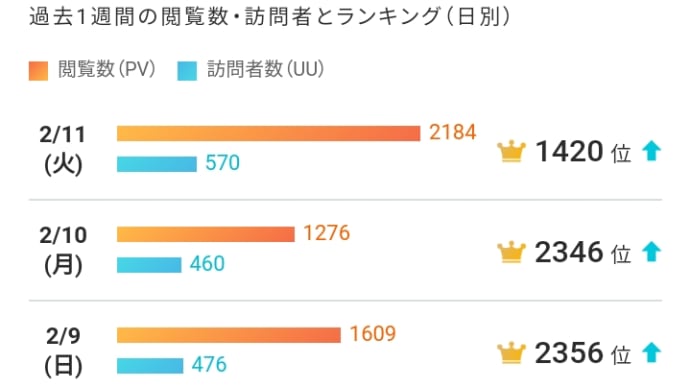This screenshot has width=690, height=388.
Task: Select the orange 1609 page view bar
Action: (x=229, y=335)
